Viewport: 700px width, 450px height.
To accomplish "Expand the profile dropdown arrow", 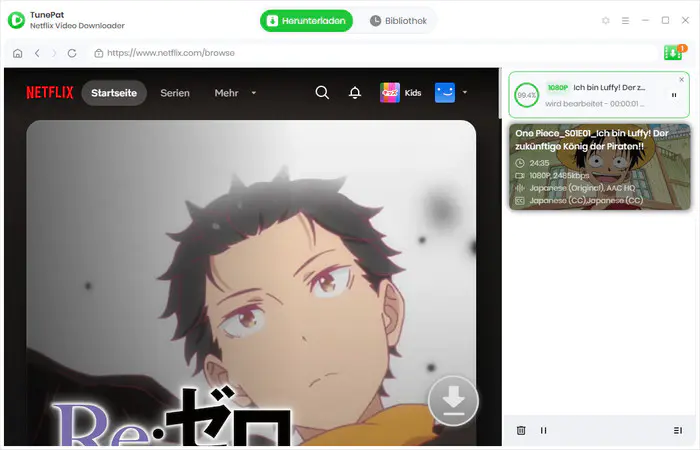I will pos(465,92).
